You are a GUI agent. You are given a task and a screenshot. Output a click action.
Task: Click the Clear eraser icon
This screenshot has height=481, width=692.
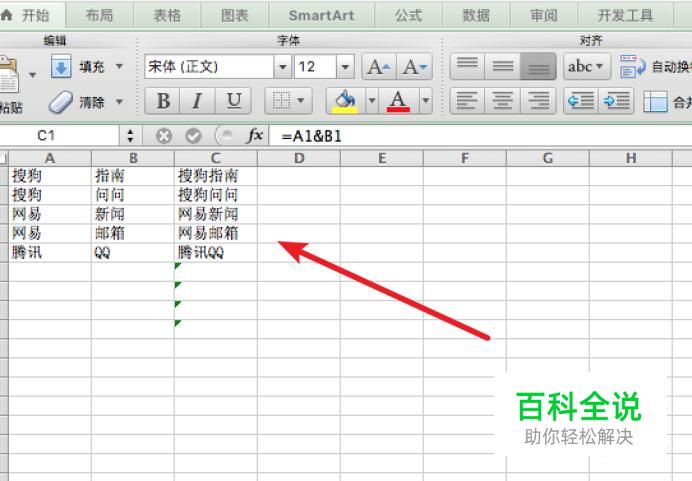point(60,102)
